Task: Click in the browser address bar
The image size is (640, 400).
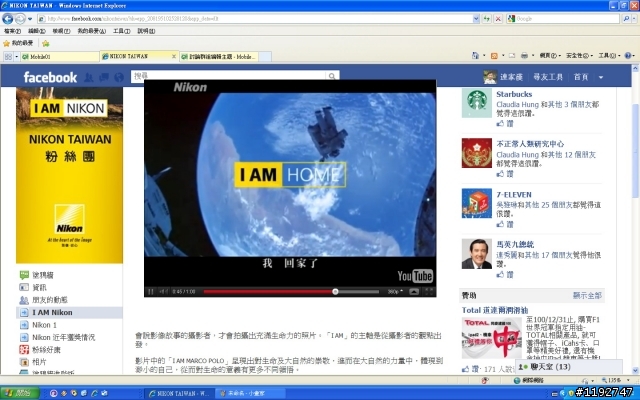Action: (x=256, y=19)
